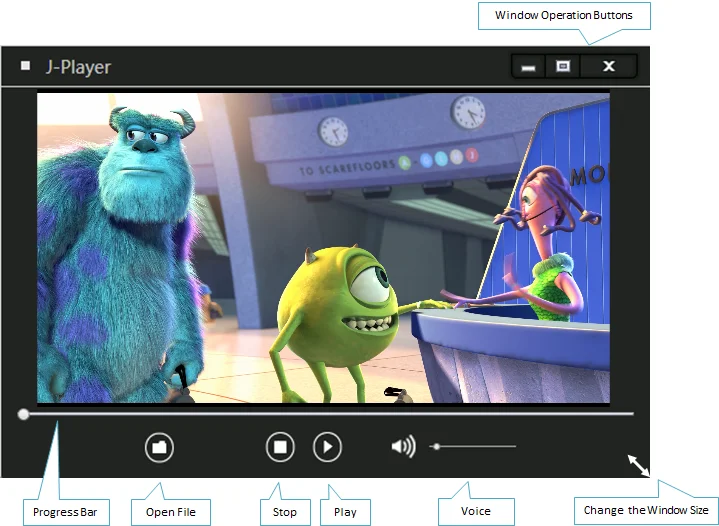
Task: Mute audio via the speaker icon
Action: point(404,446)
